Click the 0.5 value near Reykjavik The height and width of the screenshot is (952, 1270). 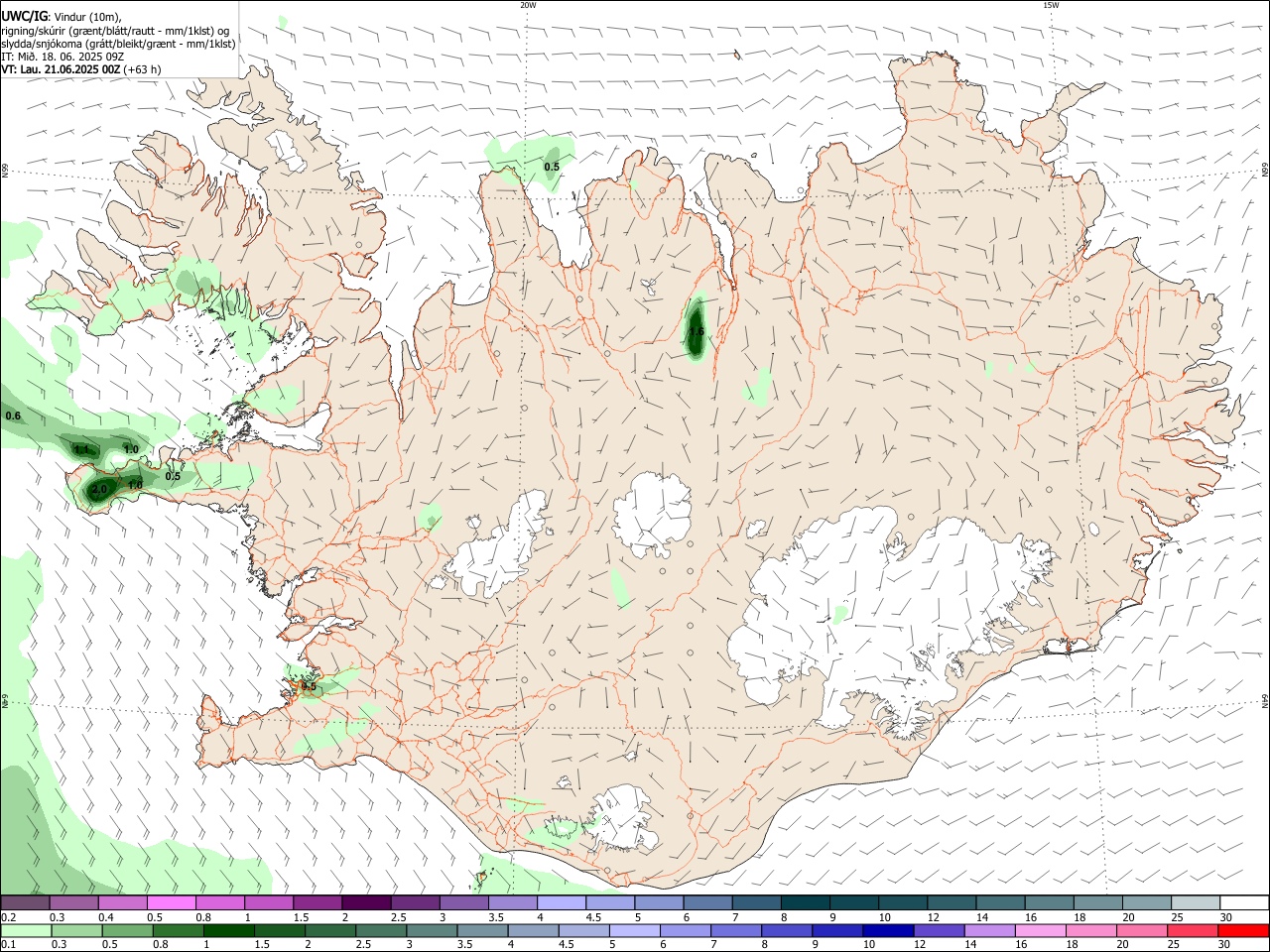[309, 686]
